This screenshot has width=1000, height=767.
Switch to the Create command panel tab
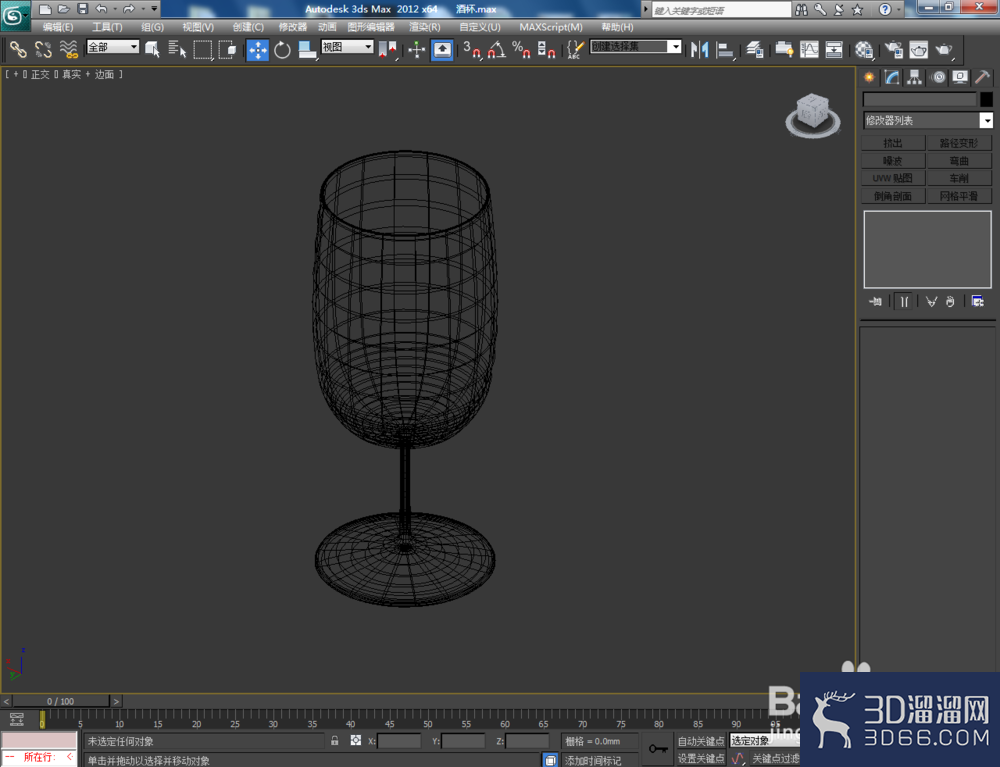pyautogui.click(x=869, y=78)
